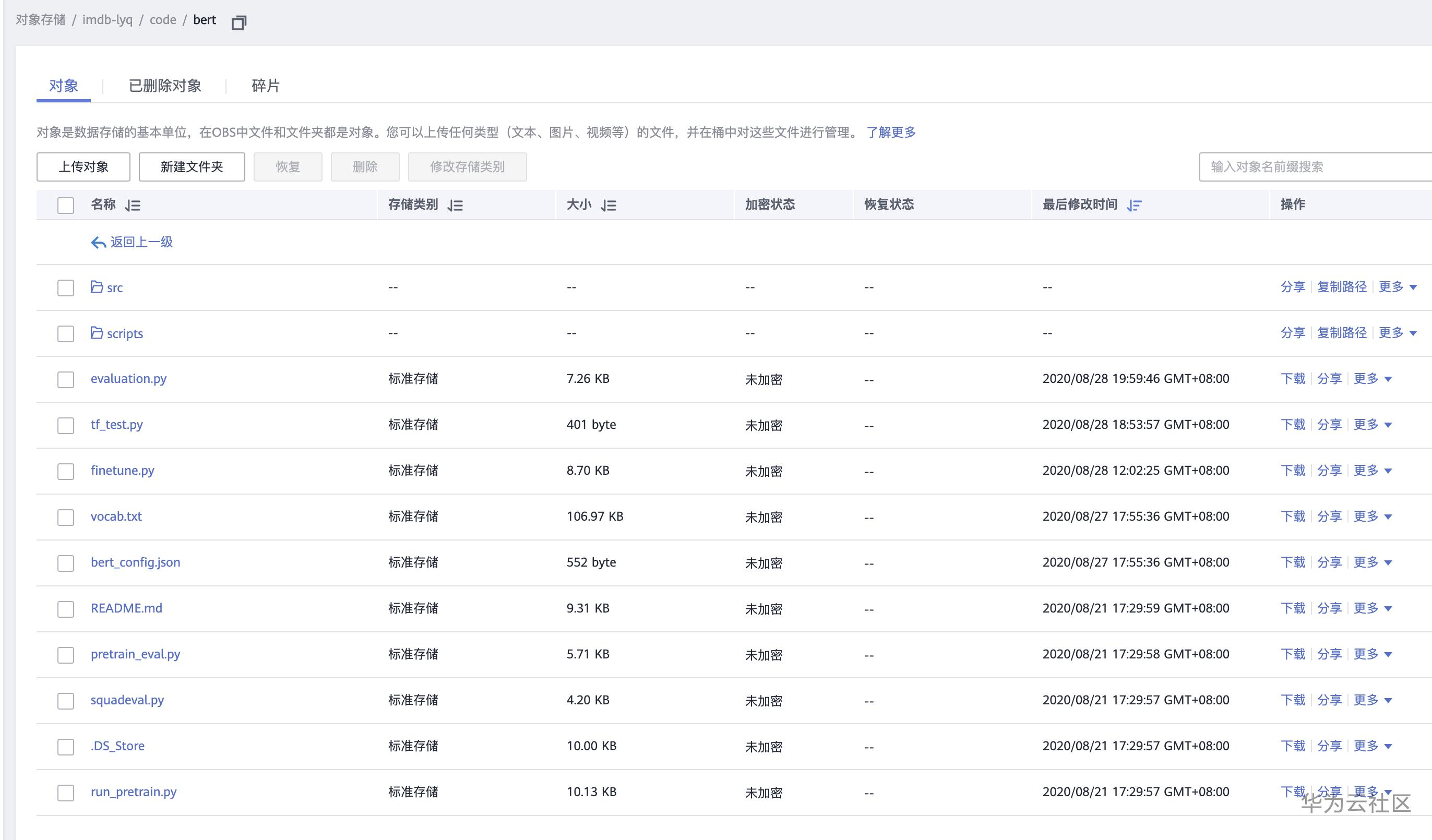
Task: Select the vocab.txt row checkbox
Action: [x=66, y=517]
